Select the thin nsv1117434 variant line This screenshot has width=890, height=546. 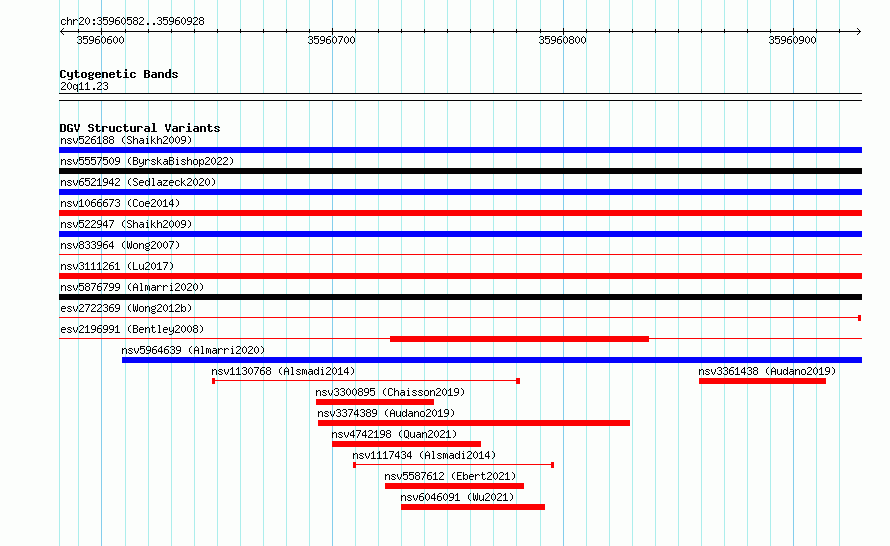click(454, 465)
